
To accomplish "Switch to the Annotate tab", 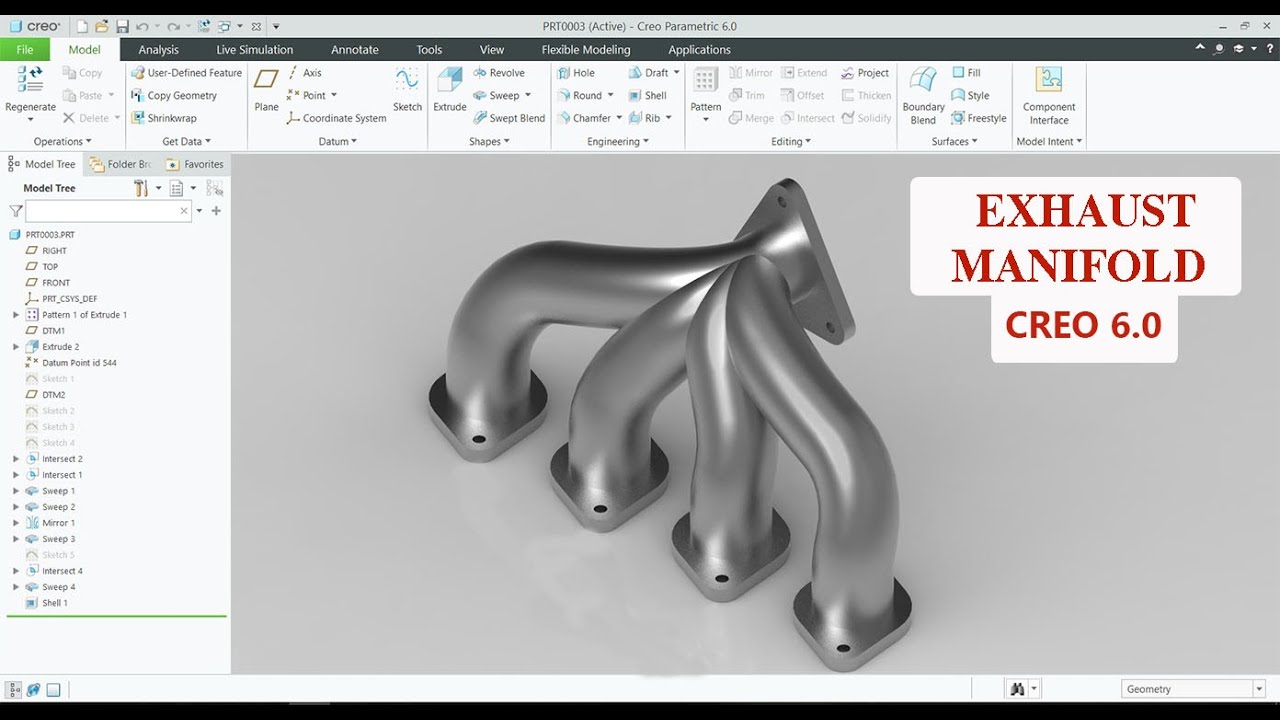I will [x=355, y=50].
